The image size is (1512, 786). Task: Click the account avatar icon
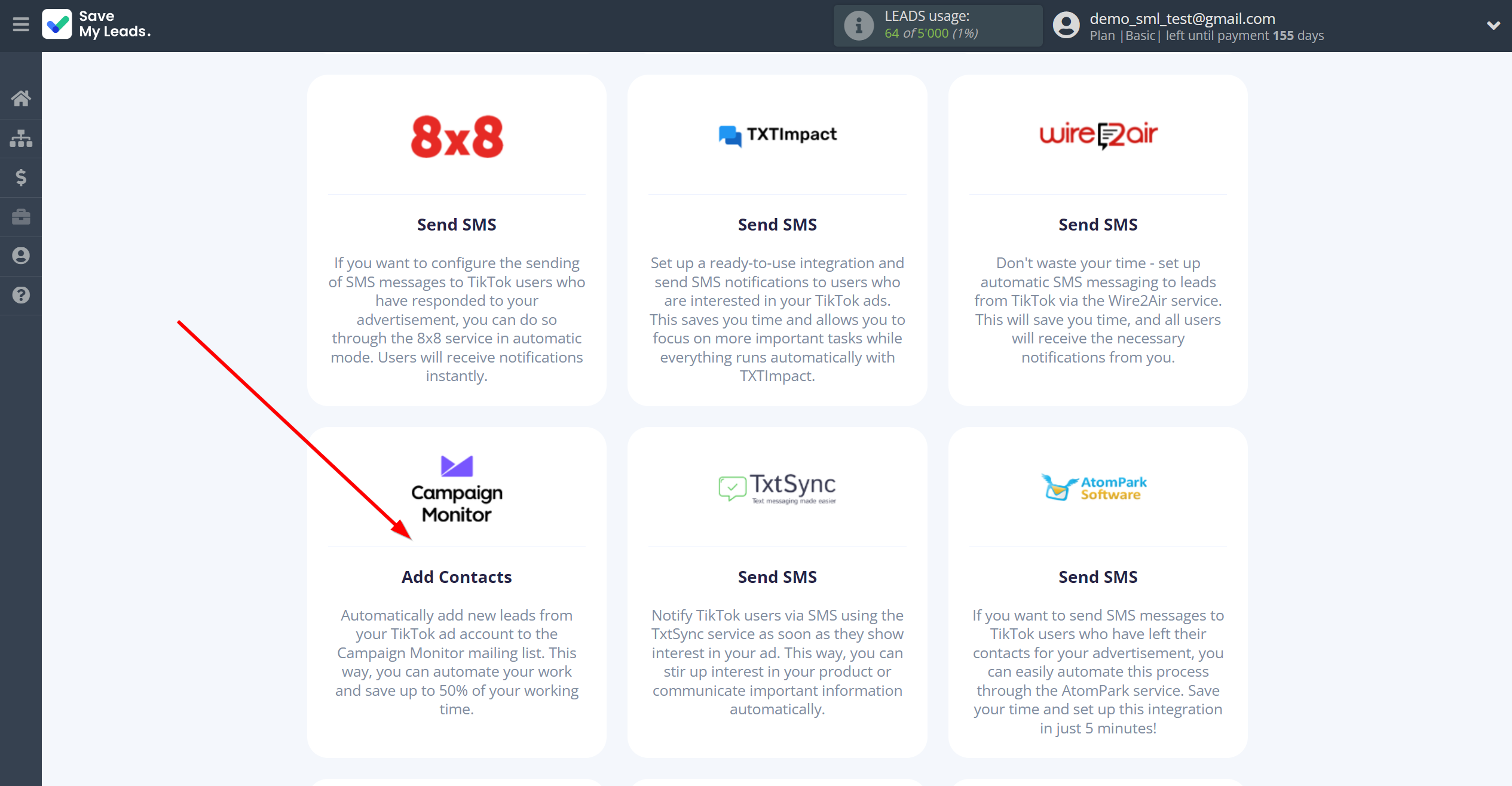point(1066,26)
